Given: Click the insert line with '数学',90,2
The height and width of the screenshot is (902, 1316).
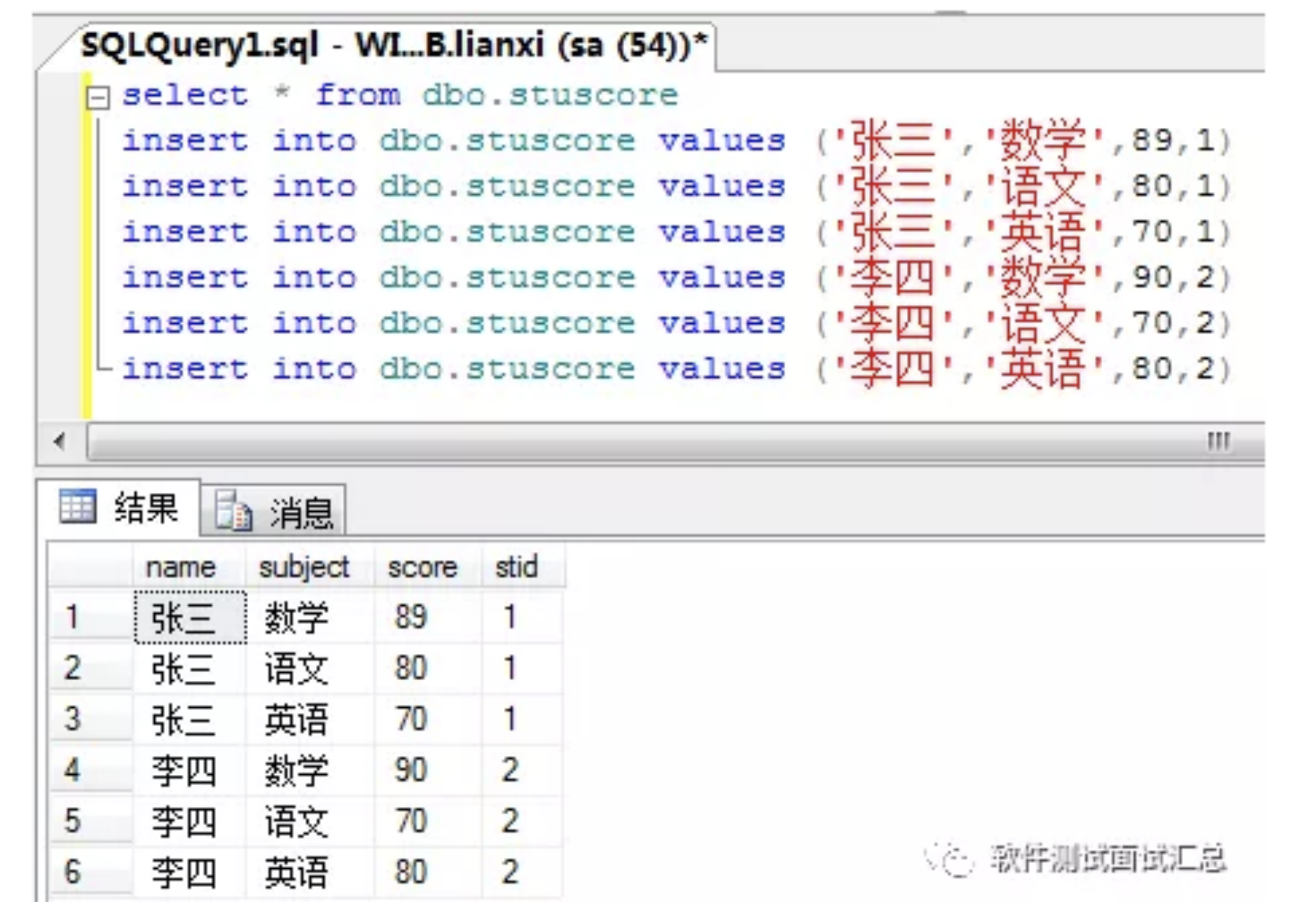Looking at the screenshot, I should [677, 277].
